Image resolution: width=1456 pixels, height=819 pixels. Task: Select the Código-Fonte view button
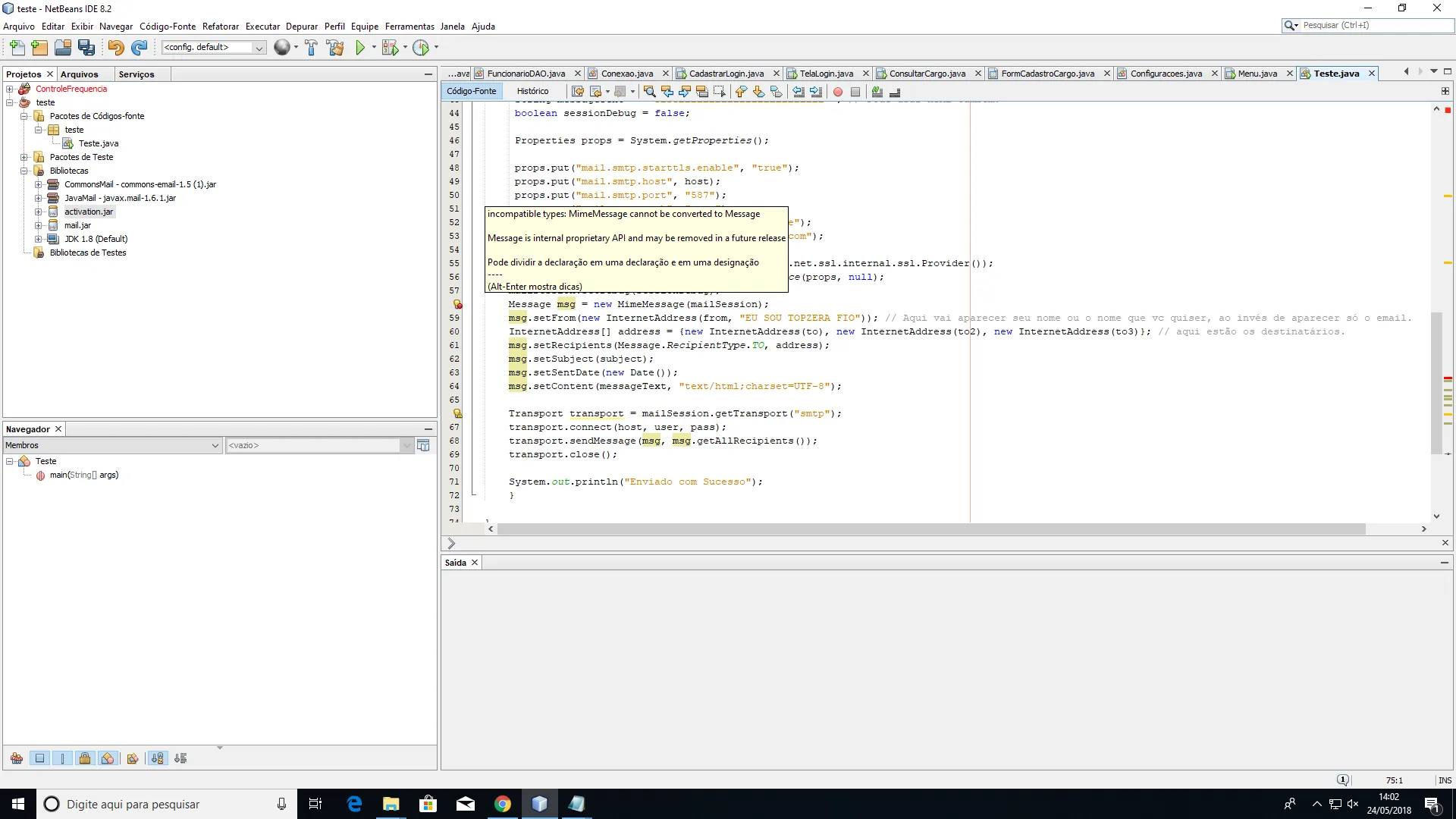[471, 92]
